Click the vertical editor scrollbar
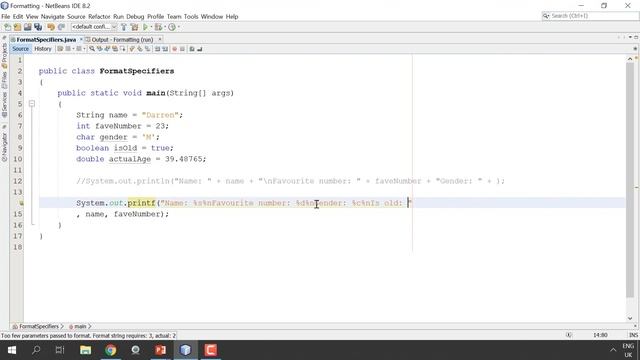The height and width of the screenshot is (360, 640). point(630,180)
